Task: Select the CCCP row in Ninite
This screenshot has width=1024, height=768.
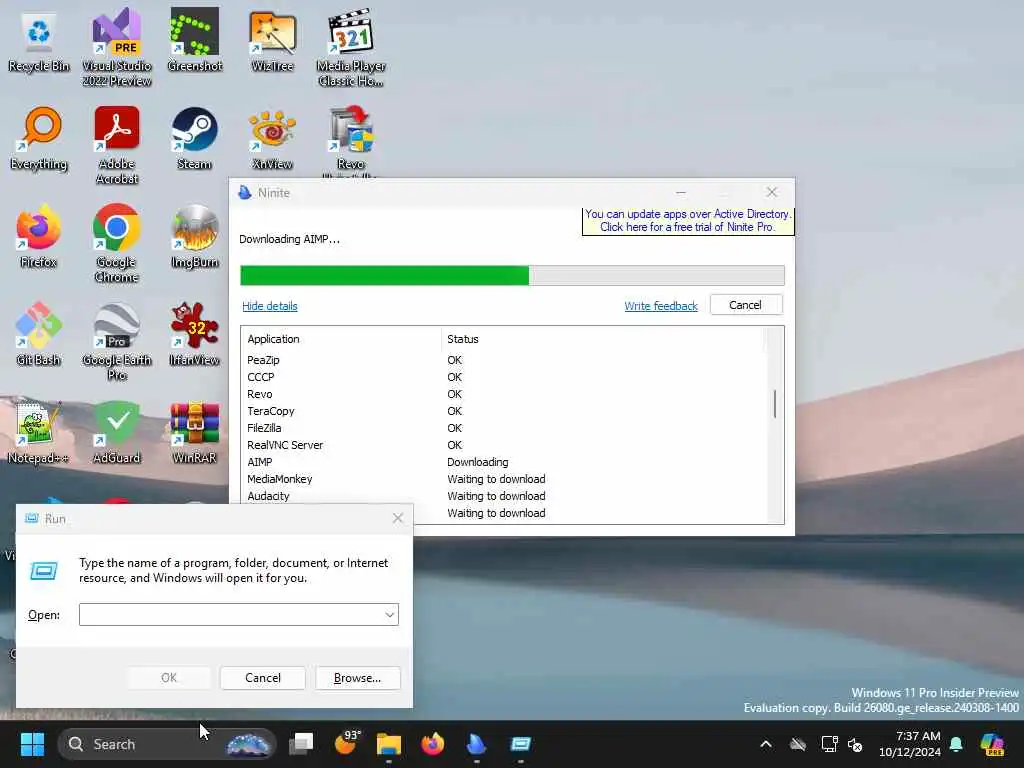Action: pyautogui.click(x=503, y=377)
